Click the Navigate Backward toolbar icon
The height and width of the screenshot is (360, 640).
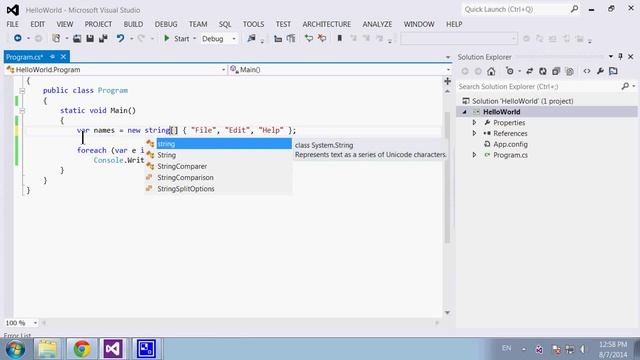[x=18, y=38]
